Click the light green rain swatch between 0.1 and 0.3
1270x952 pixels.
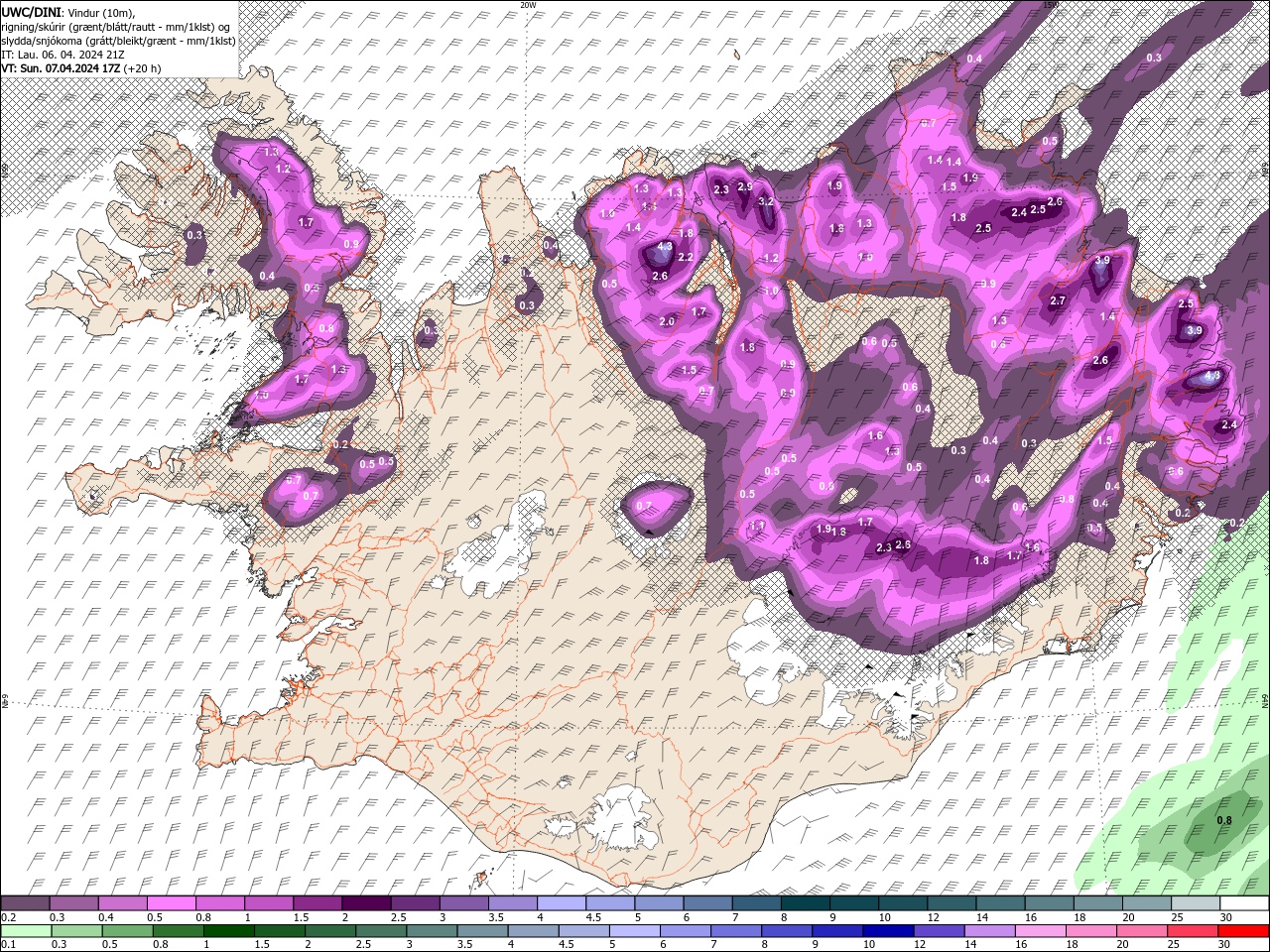click(x=25, y=931)
